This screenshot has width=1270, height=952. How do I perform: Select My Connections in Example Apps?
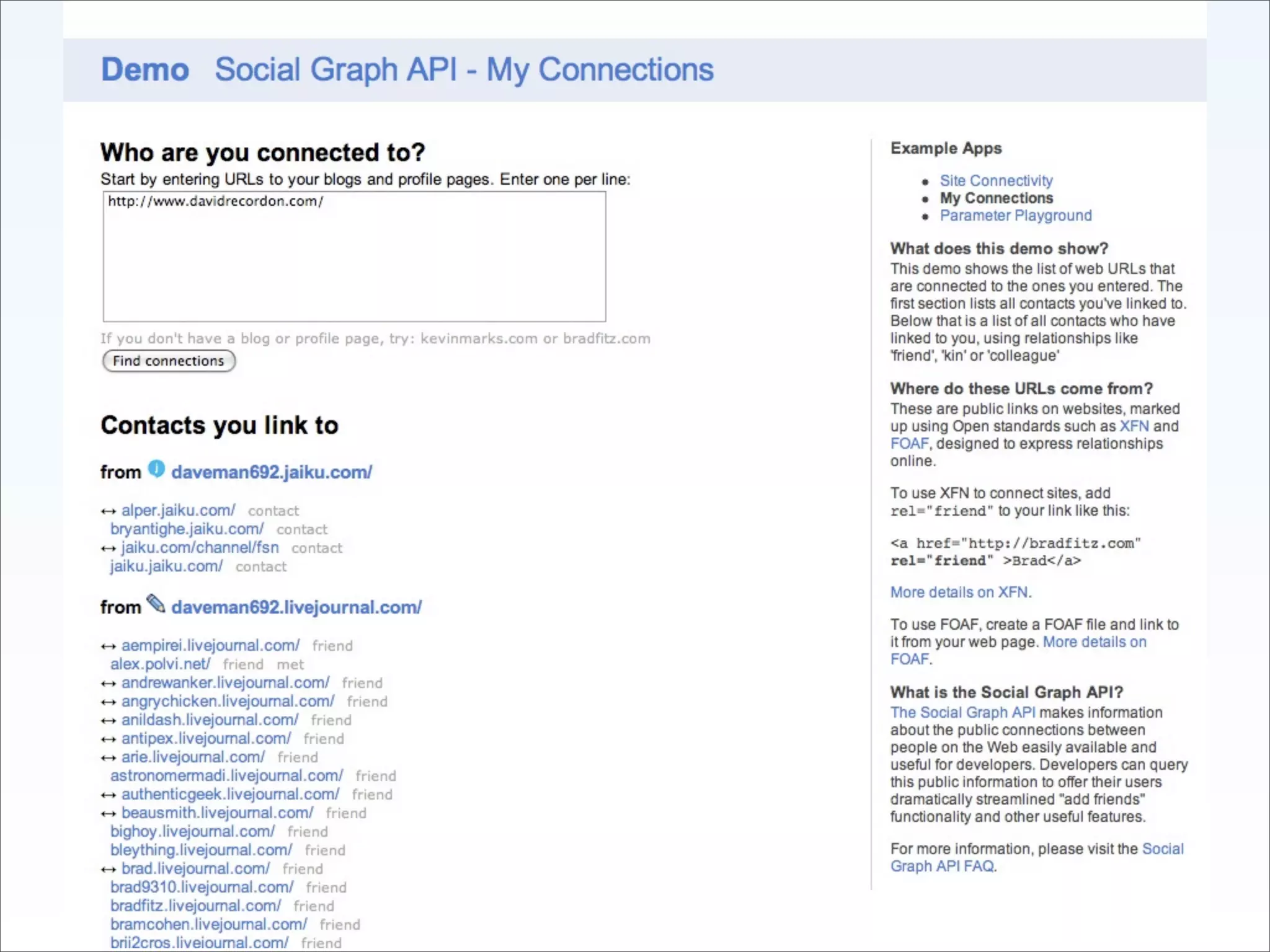(996, 198)
